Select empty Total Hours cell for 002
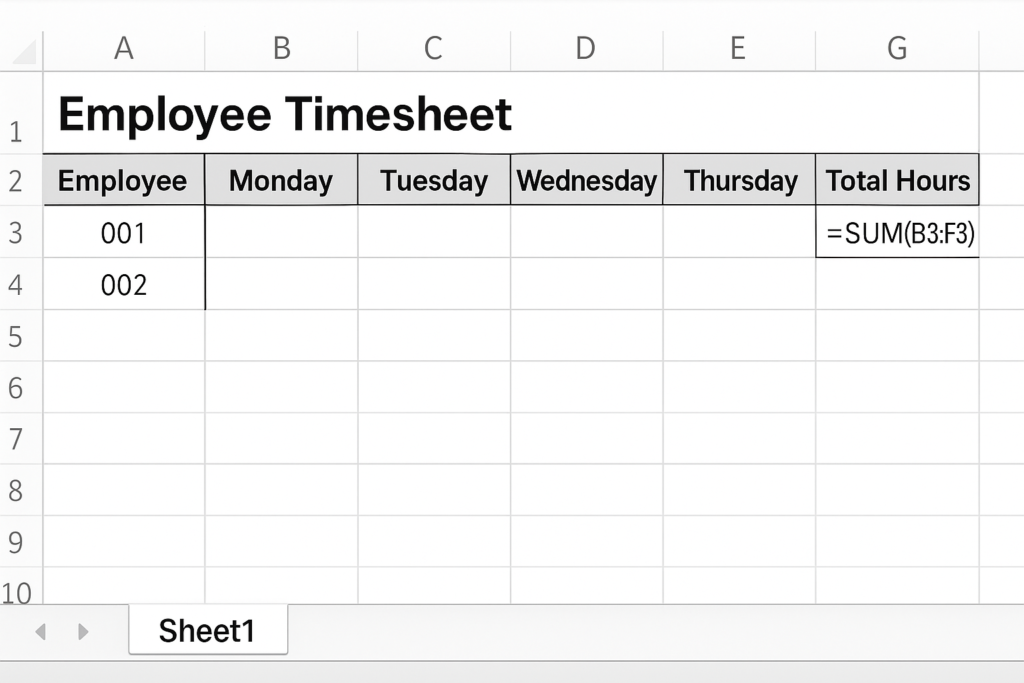Viewport: 1024px width, 683px height. pyautogui.click(x=897, y=284)
